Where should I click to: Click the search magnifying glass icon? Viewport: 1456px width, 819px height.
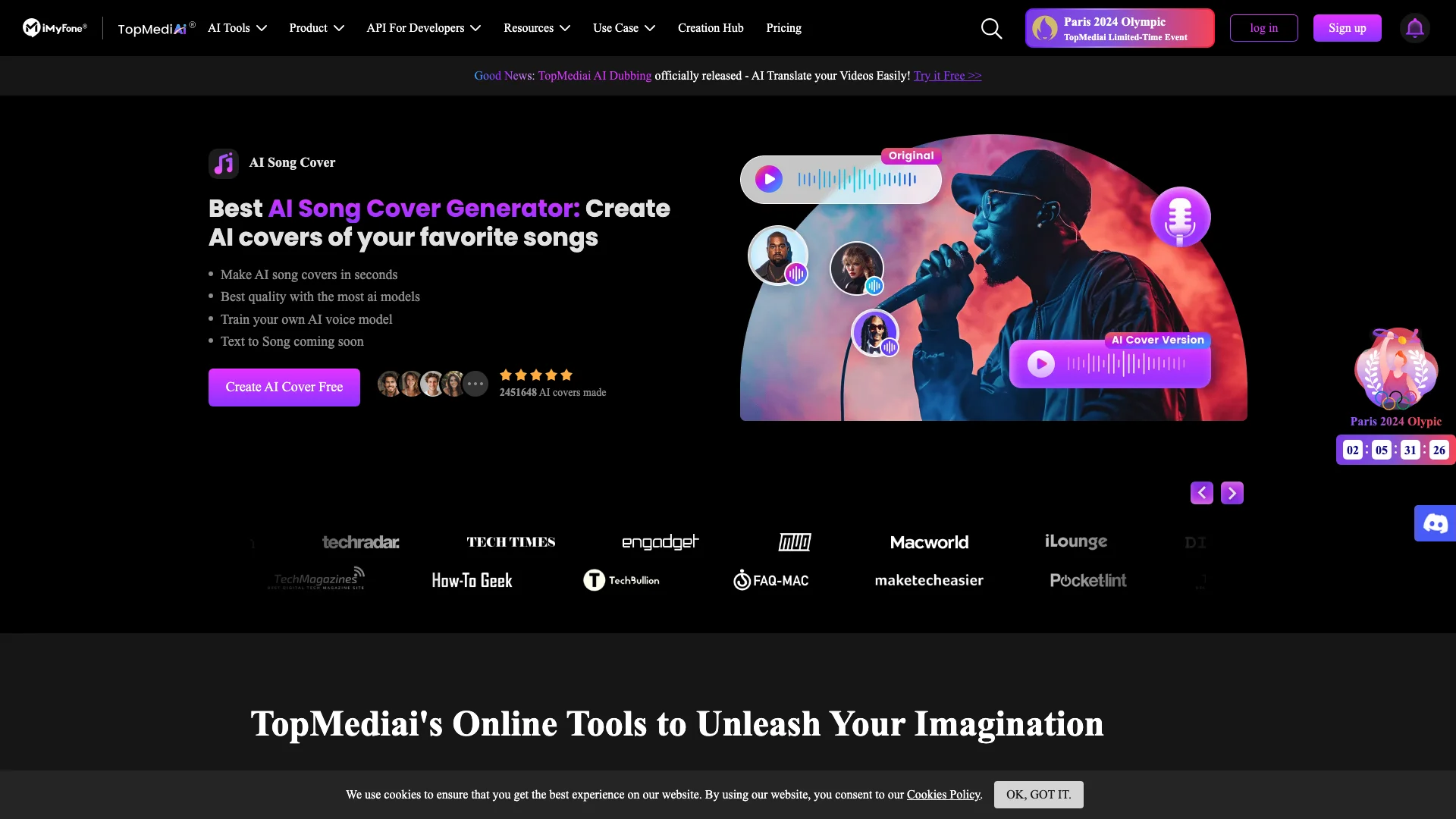[x=991, y=28]
